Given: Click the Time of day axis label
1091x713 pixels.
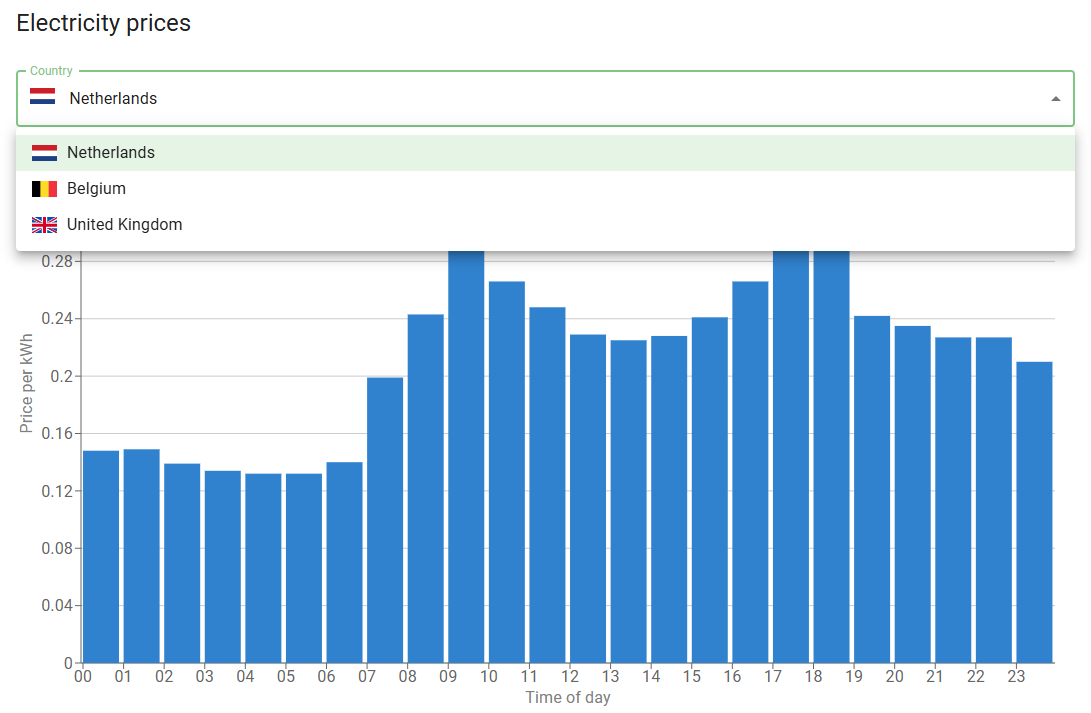Looking at the screenshot, I should tap(568, 697).
